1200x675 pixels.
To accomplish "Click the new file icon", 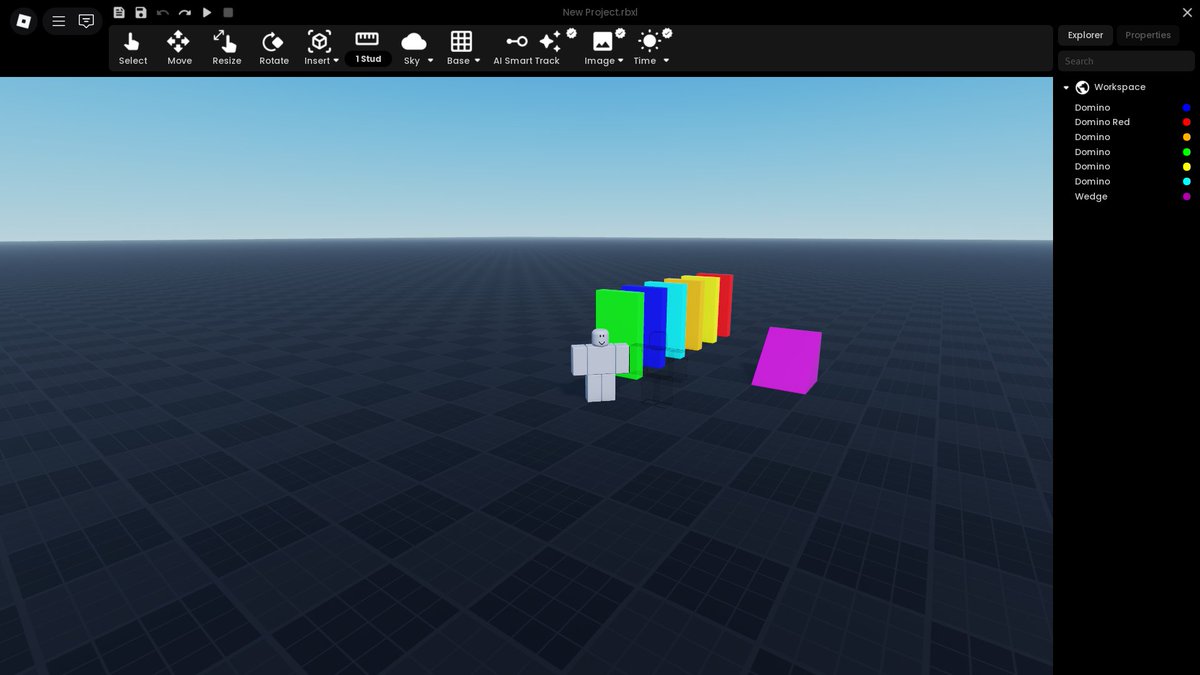I will coord(119,12).
